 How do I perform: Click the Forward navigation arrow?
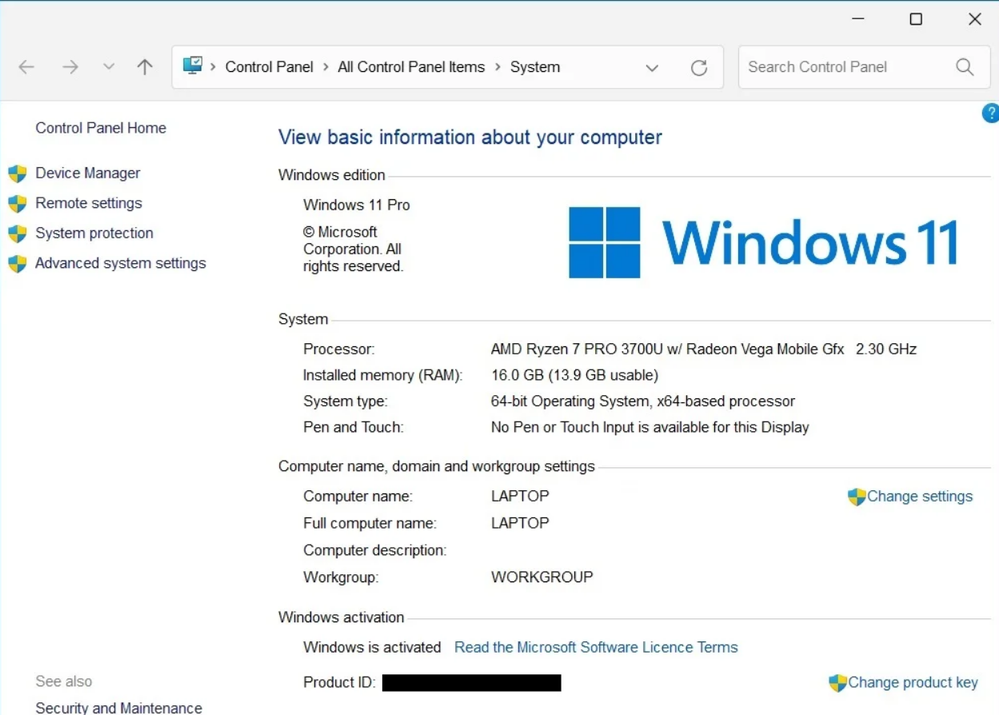(x=70, y=67)
